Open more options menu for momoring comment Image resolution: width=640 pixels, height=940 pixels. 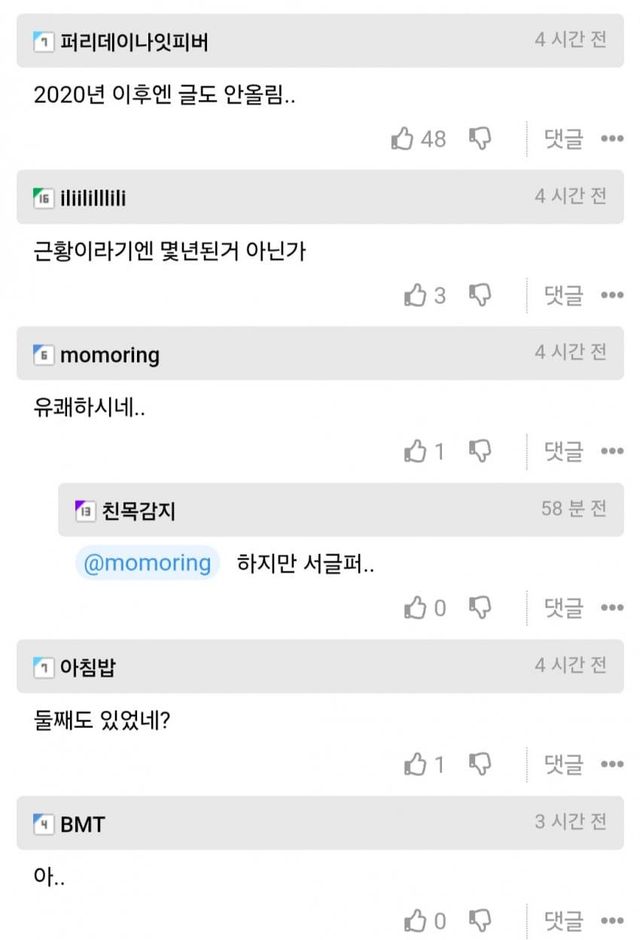[x=612, y=452]
